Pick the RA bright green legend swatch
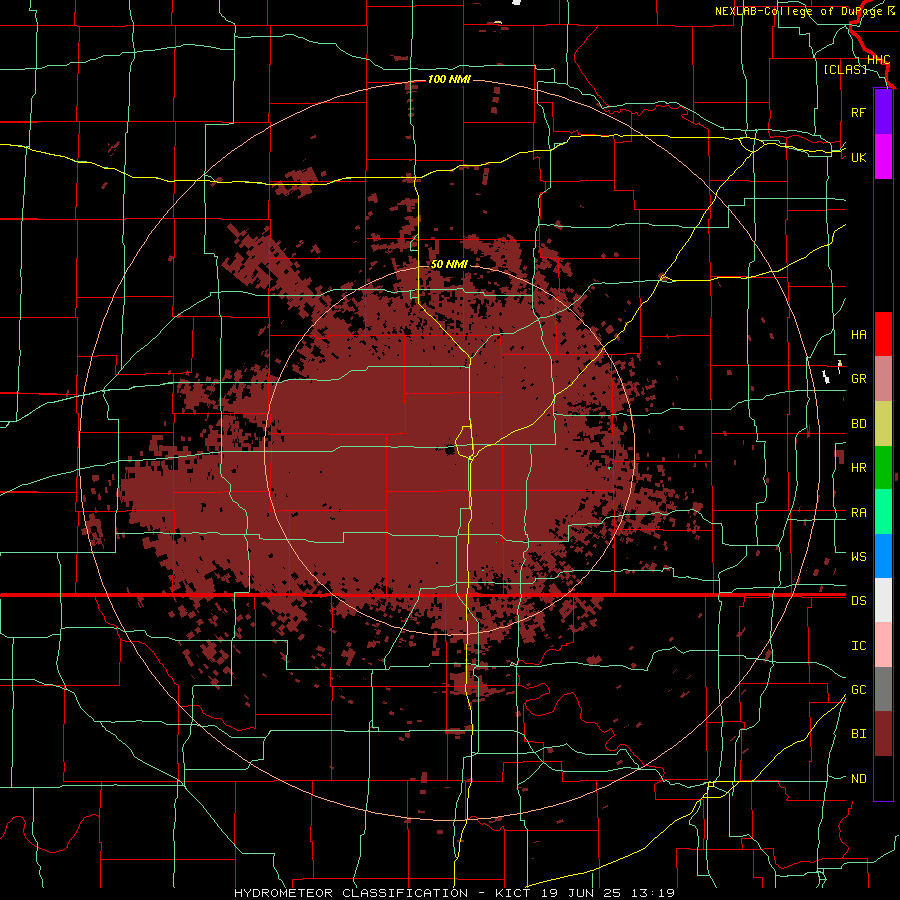Screen dimensions: 900x900 pyautogui.click(x=883, y=512)
